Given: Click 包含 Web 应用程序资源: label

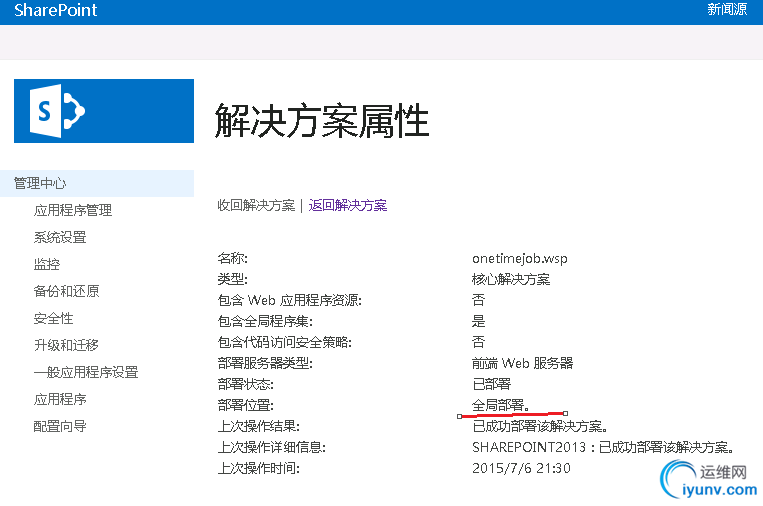Looking at the screenshot, I should coord(290,300).
